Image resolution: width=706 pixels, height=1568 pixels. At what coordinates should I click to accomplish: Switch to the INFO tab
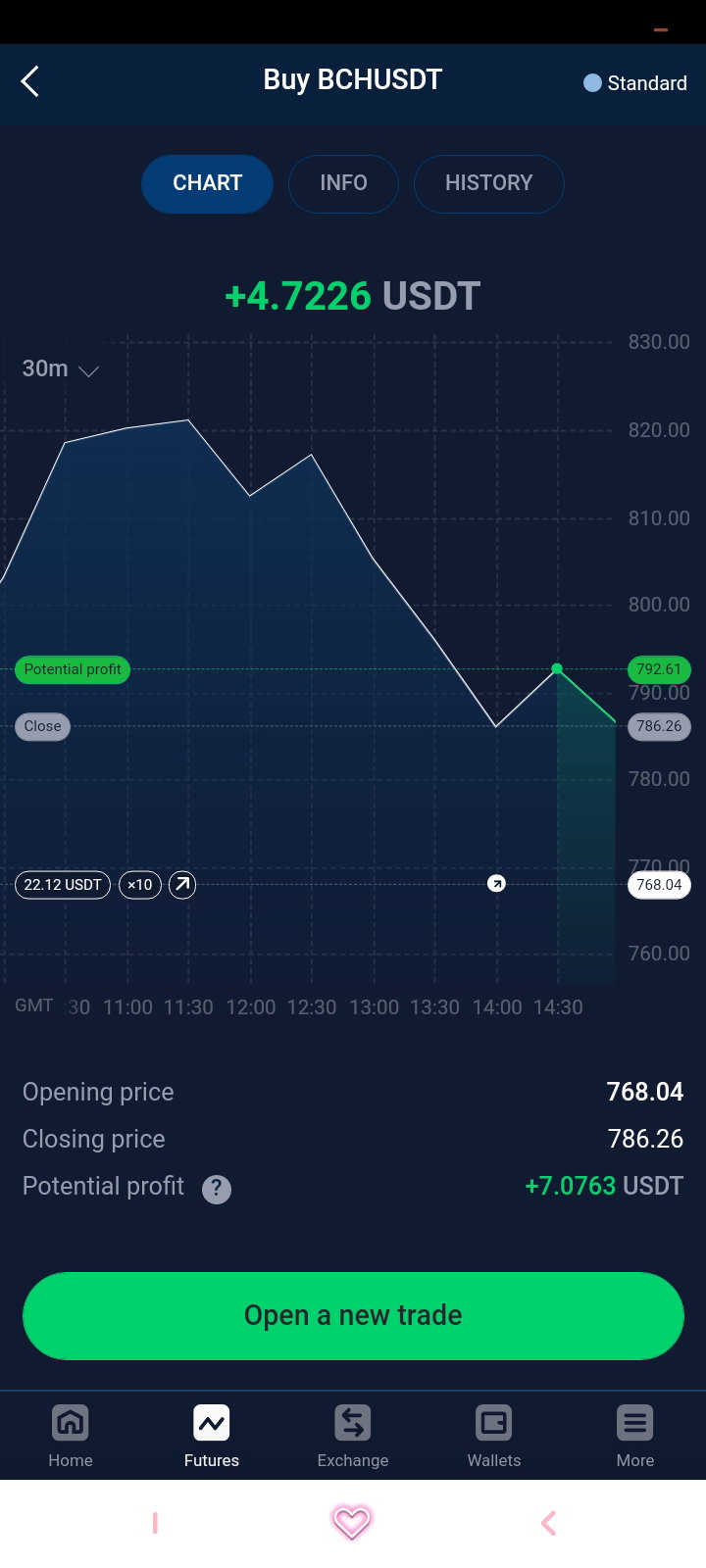(343, 183)
